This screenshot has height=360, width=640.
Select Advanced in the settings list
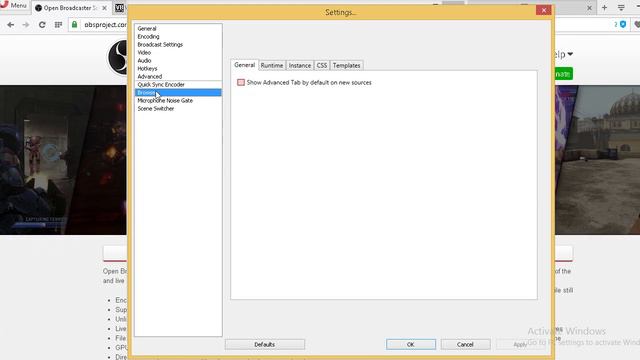point(178,76)
